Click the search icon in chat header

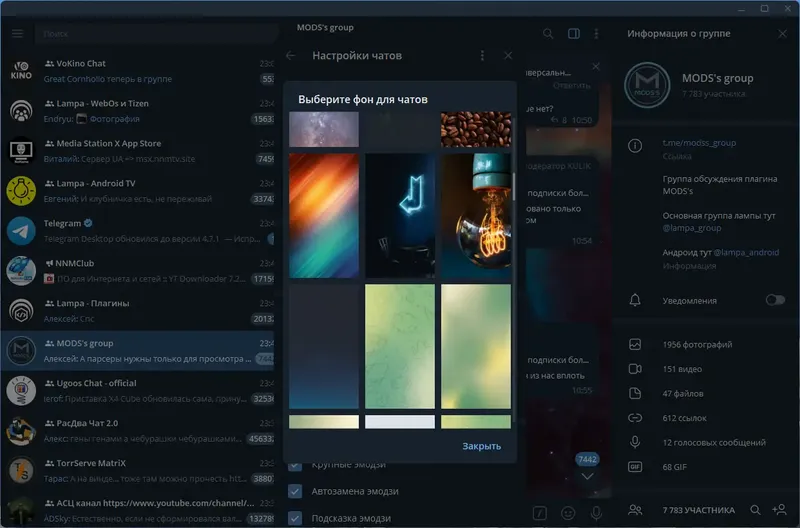(x=548, y=34)
